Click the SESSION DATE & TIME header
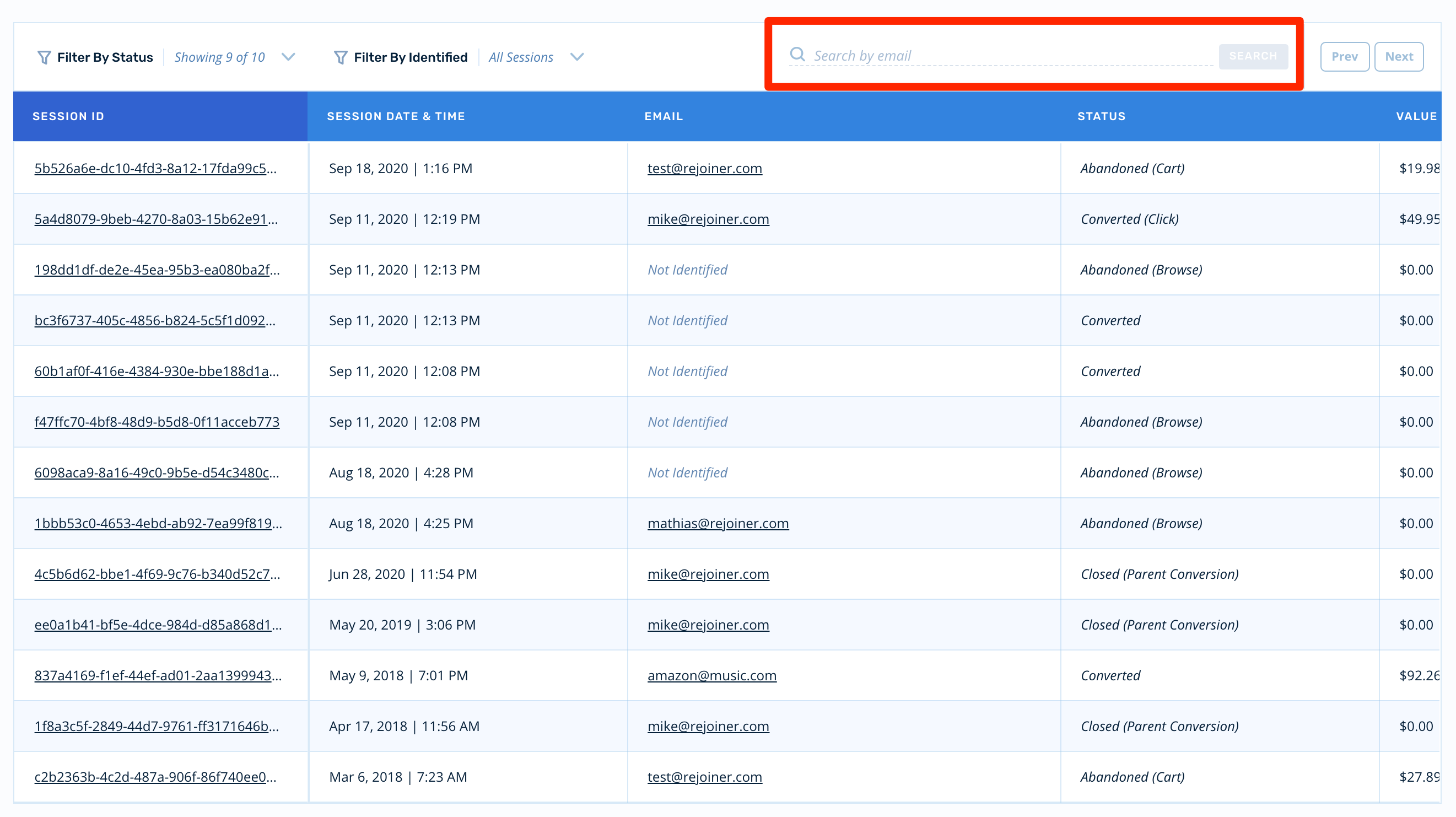1456x817 pixels. click(x=396, y=116)
